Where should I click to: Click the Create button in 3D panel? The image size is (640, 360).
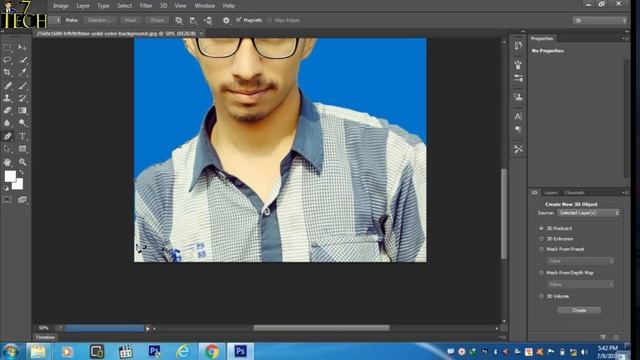click(579, 310)
